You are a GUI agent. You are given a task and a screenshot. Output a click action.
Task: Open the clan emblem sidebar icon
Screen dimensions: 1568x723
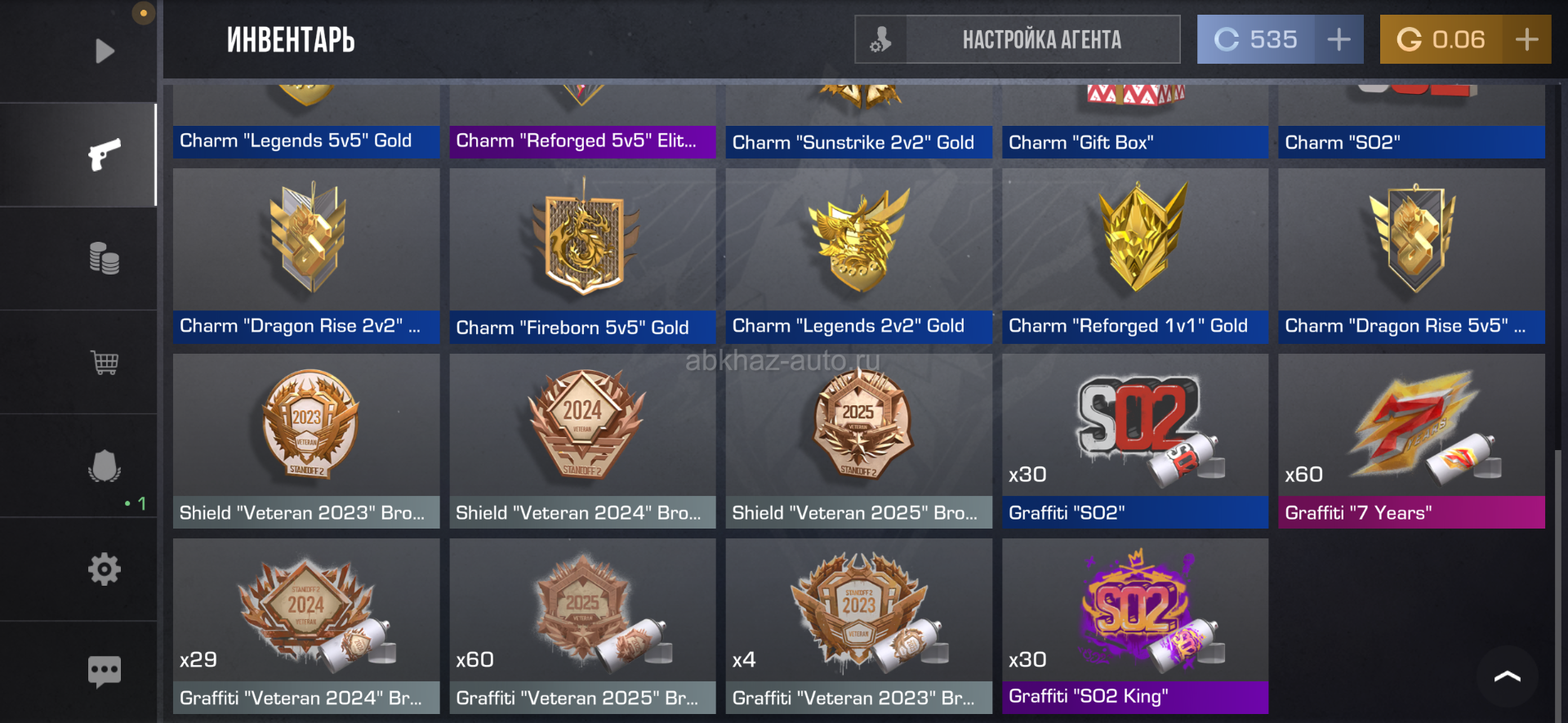pos(105,466)
